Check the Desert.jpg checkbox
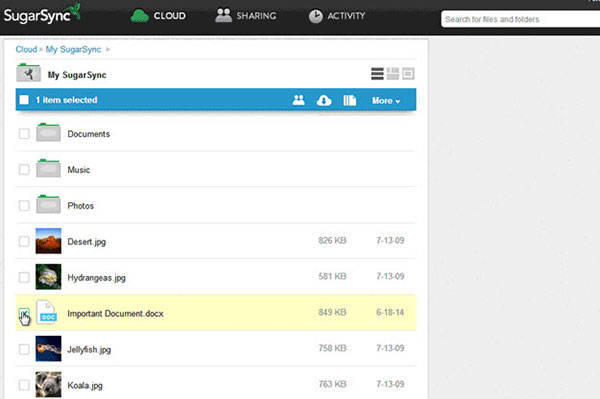600x399 pixels. [x=24, y=241]
